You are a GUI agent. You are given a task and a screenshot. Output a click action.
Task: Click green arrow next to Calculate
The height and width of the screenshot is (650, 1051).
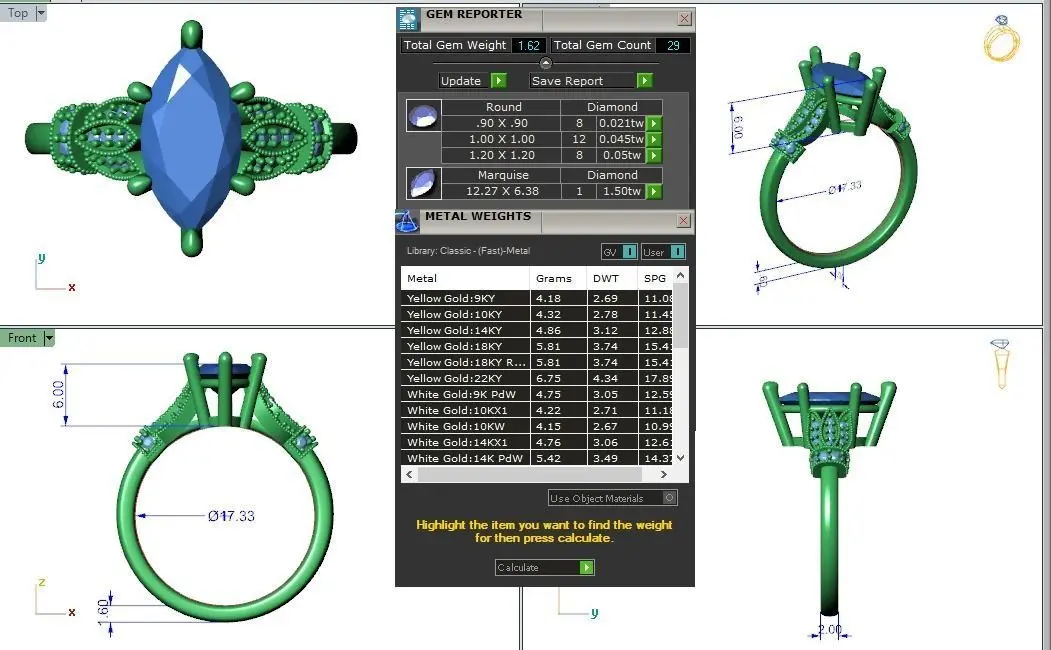tap(586, 568)
